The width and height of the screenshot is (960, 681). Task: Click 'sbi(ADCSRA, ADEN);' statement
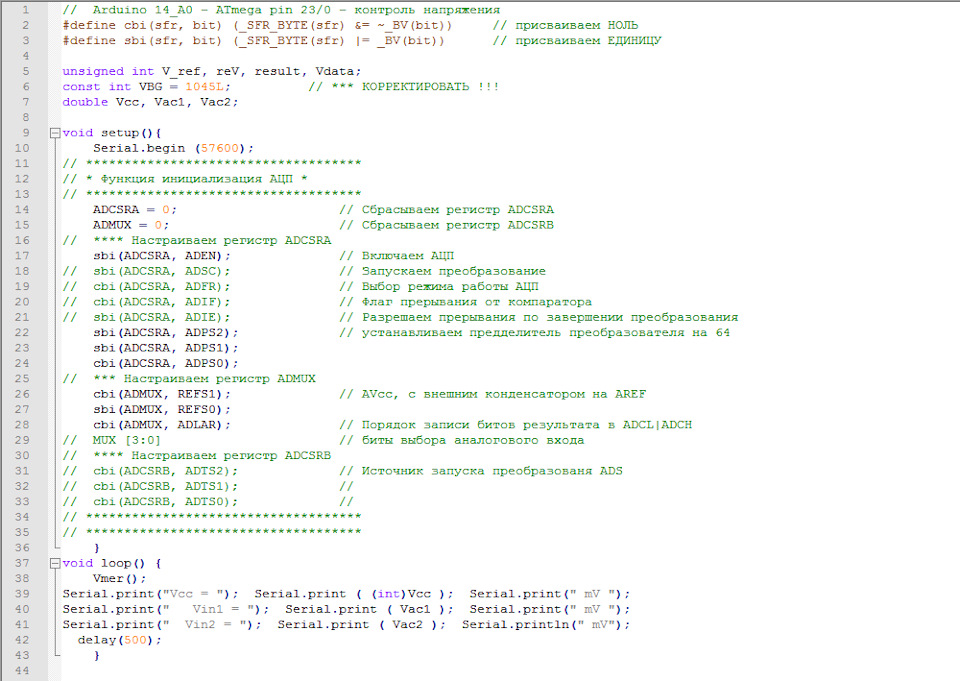tap(162, 255)
